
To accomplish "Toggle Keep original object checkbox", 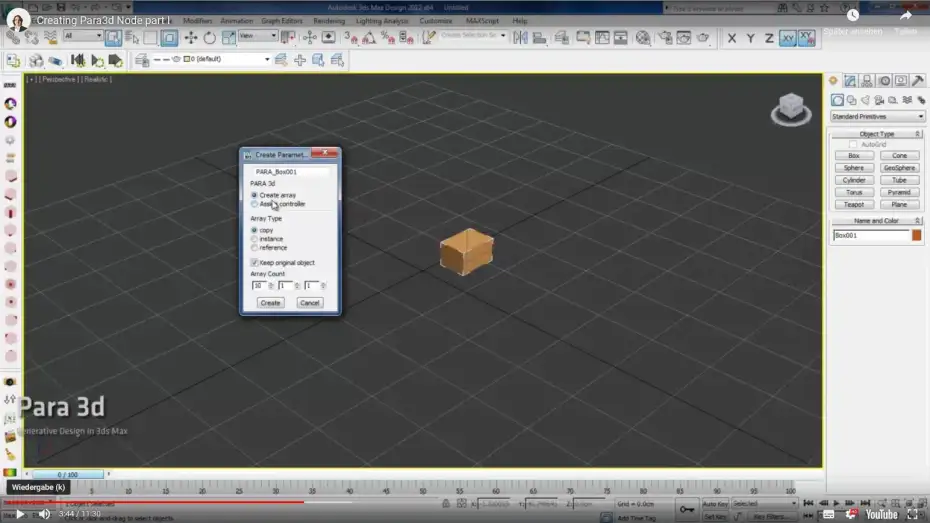I will tap(254, 262).
